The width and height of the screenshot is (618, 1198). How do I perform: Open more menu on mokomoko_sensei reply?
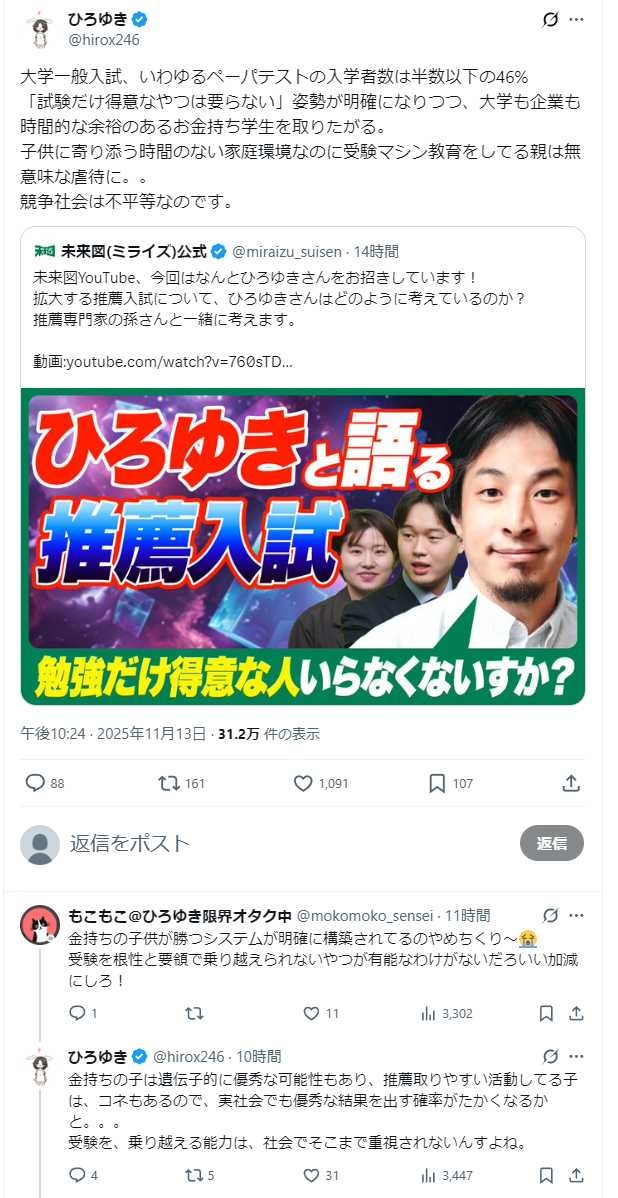[577, 915]
